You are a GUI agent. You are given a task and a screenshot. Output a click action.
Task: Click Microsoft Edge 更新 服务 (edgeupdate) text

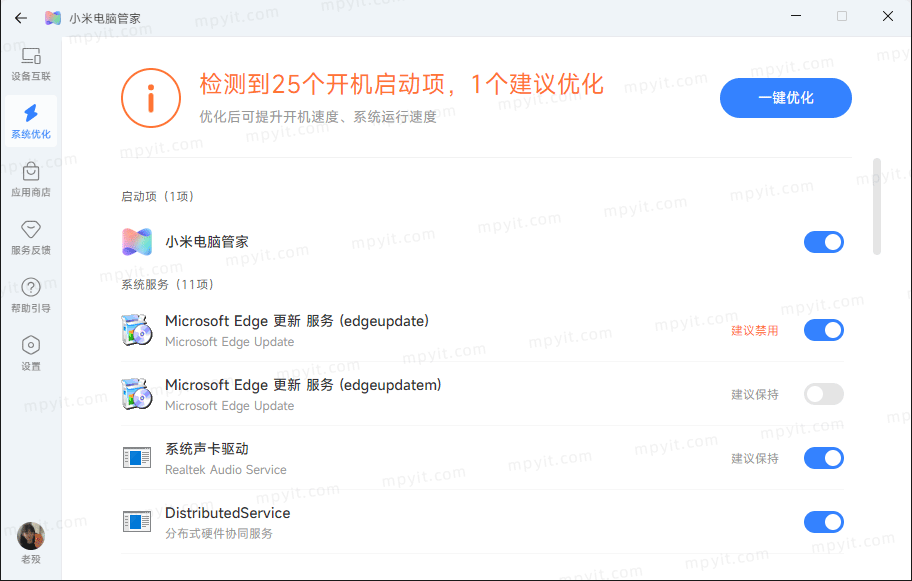point(297,321)
